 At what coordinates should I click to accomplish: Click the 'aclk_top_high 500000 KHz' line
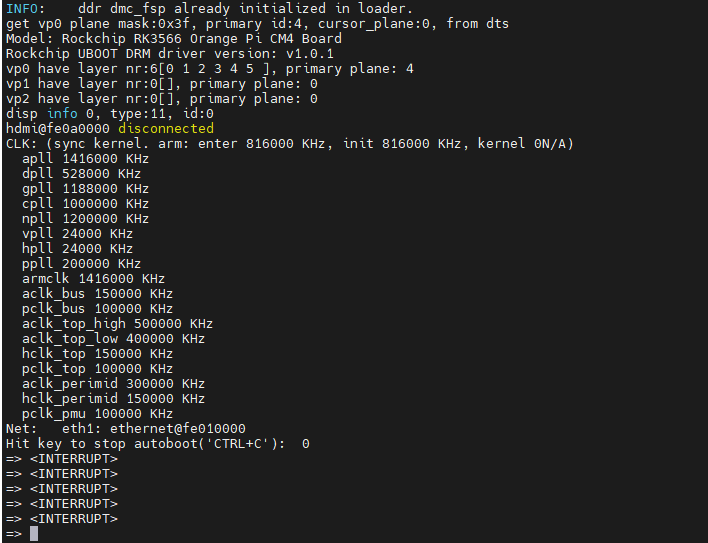click(x=117, y=324)
